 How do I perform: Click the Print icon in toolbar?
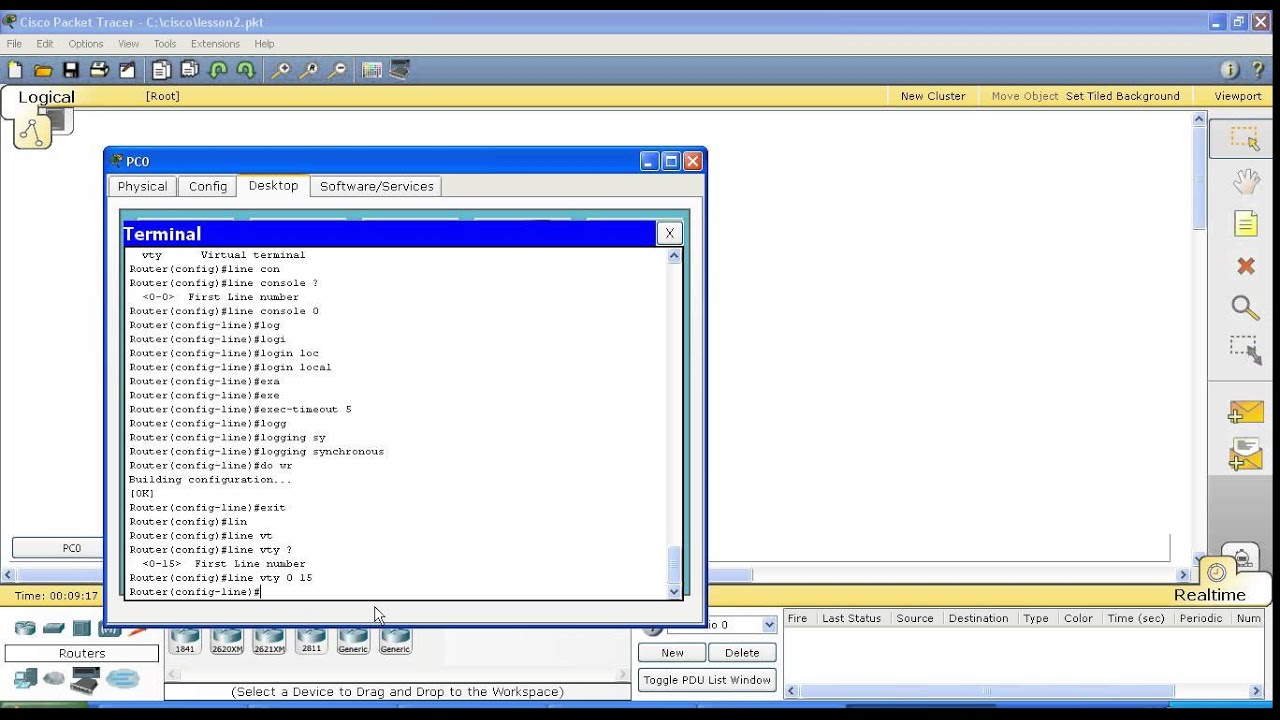pyautogui.click(x=99, y=70)
